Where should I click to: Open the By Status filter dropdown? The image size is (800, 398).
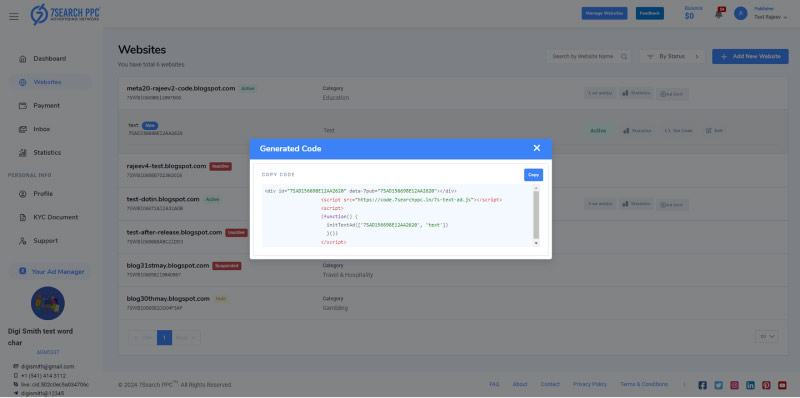672,57
